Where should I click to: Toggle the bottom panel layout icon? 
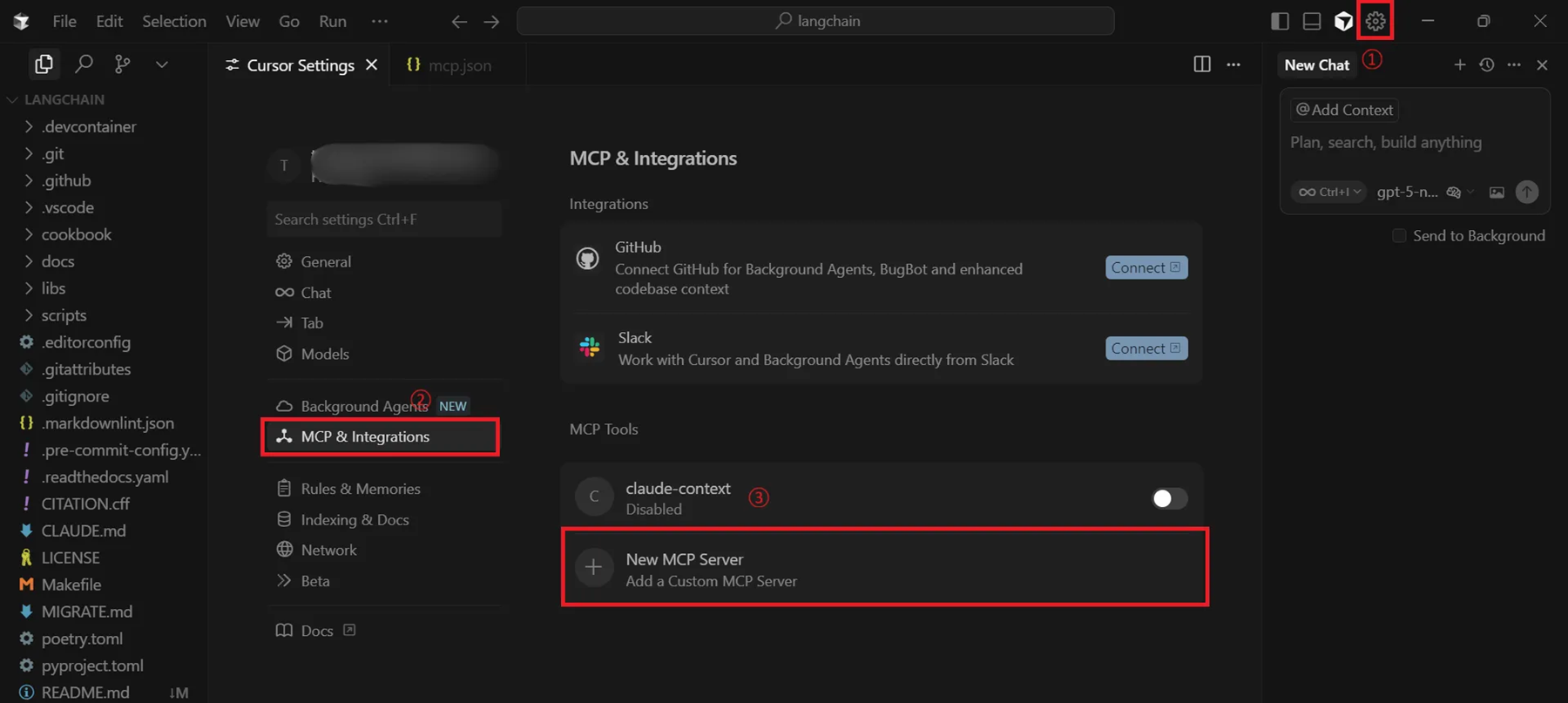tap(1311, 21)
